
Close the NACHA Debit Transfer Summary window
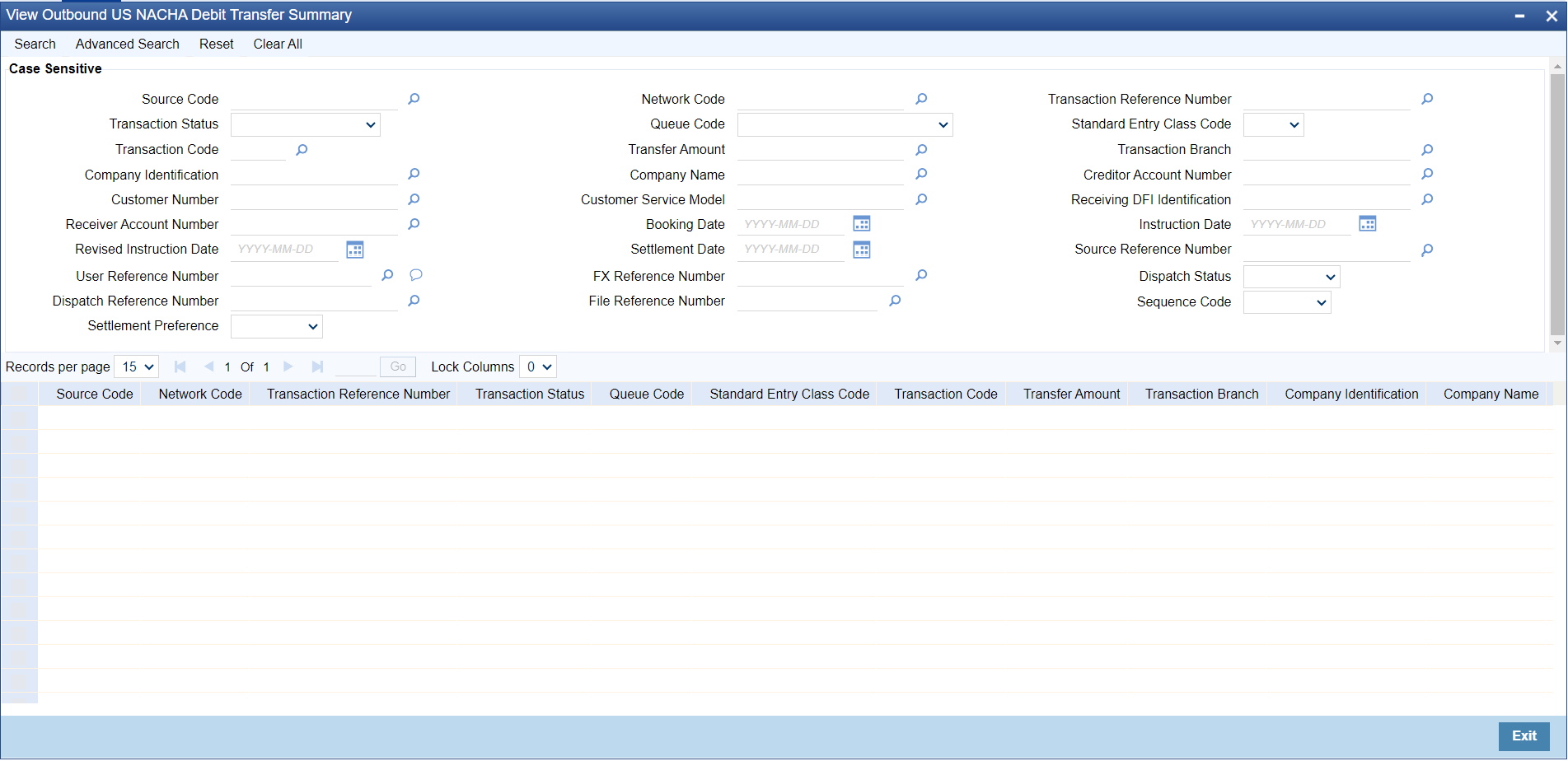pyautogui.click(x=1552, y=16)
